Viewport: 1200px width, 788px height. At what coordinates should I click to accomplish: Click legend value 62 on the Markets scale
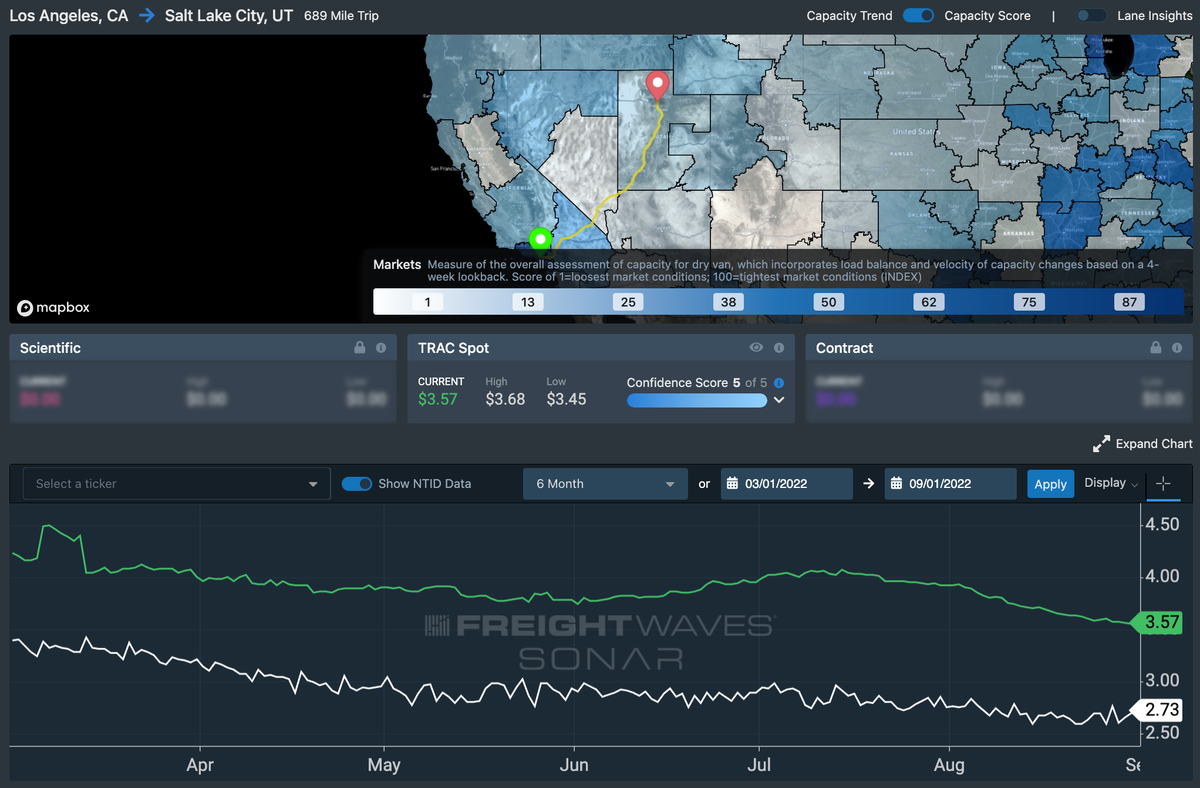[929, 302]
